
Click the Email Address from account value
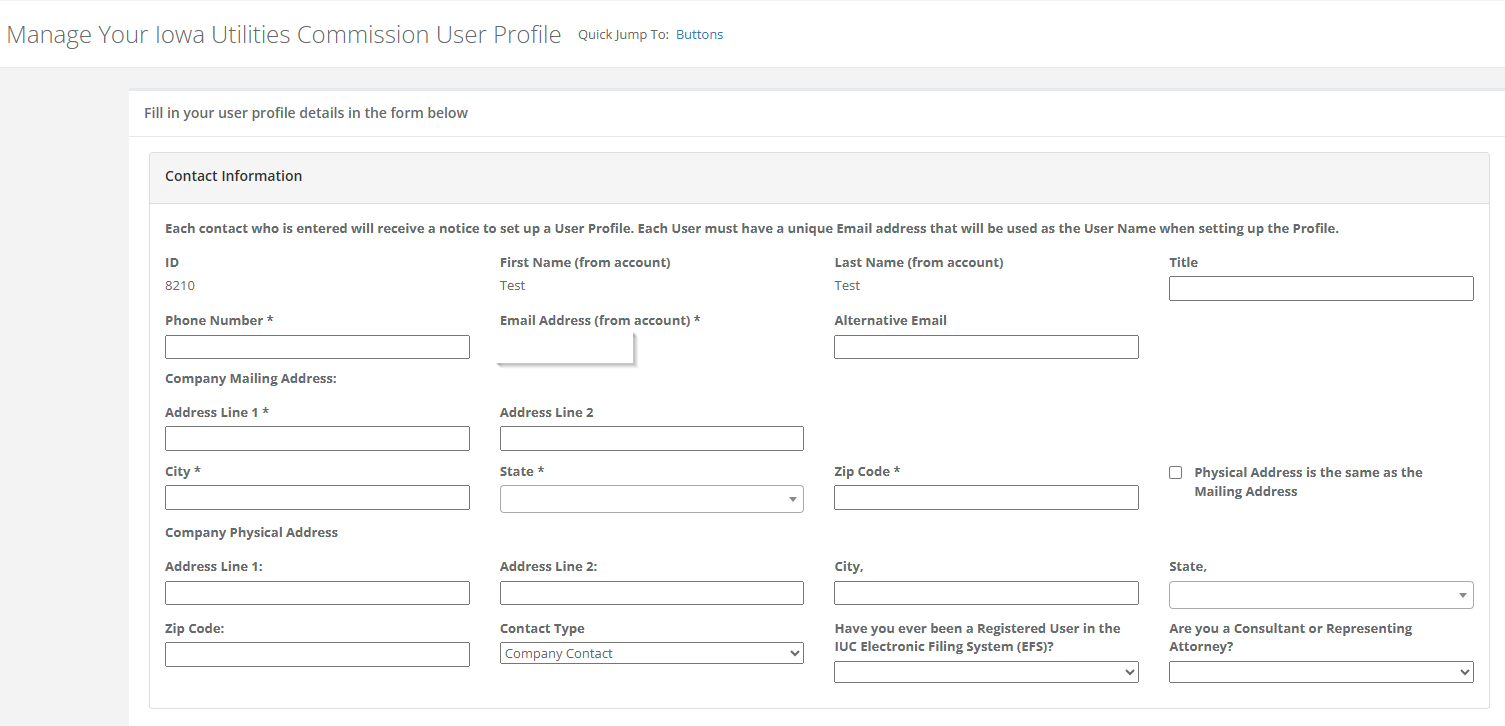coord(566,348)
